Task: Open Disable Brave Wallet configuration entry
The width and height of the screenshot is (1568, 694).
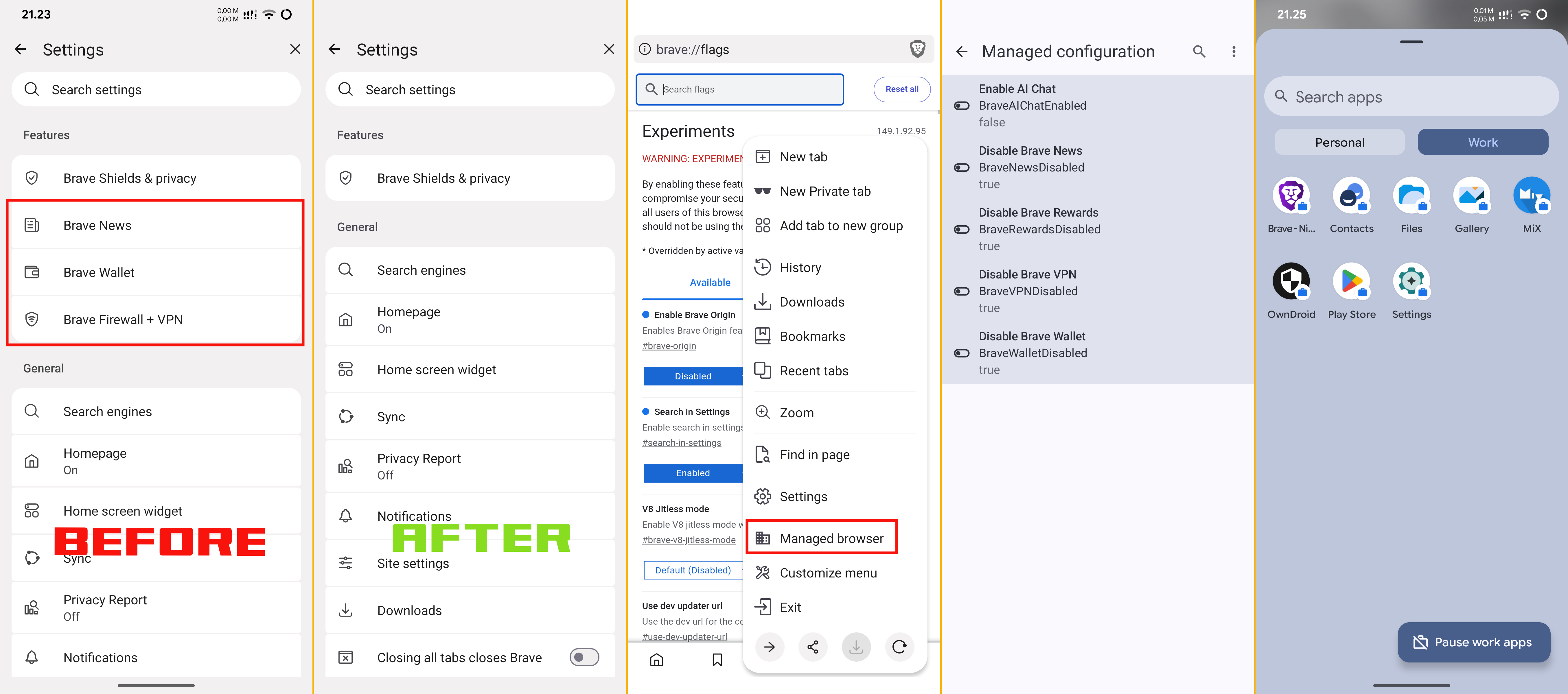Action: [1098, 353]
